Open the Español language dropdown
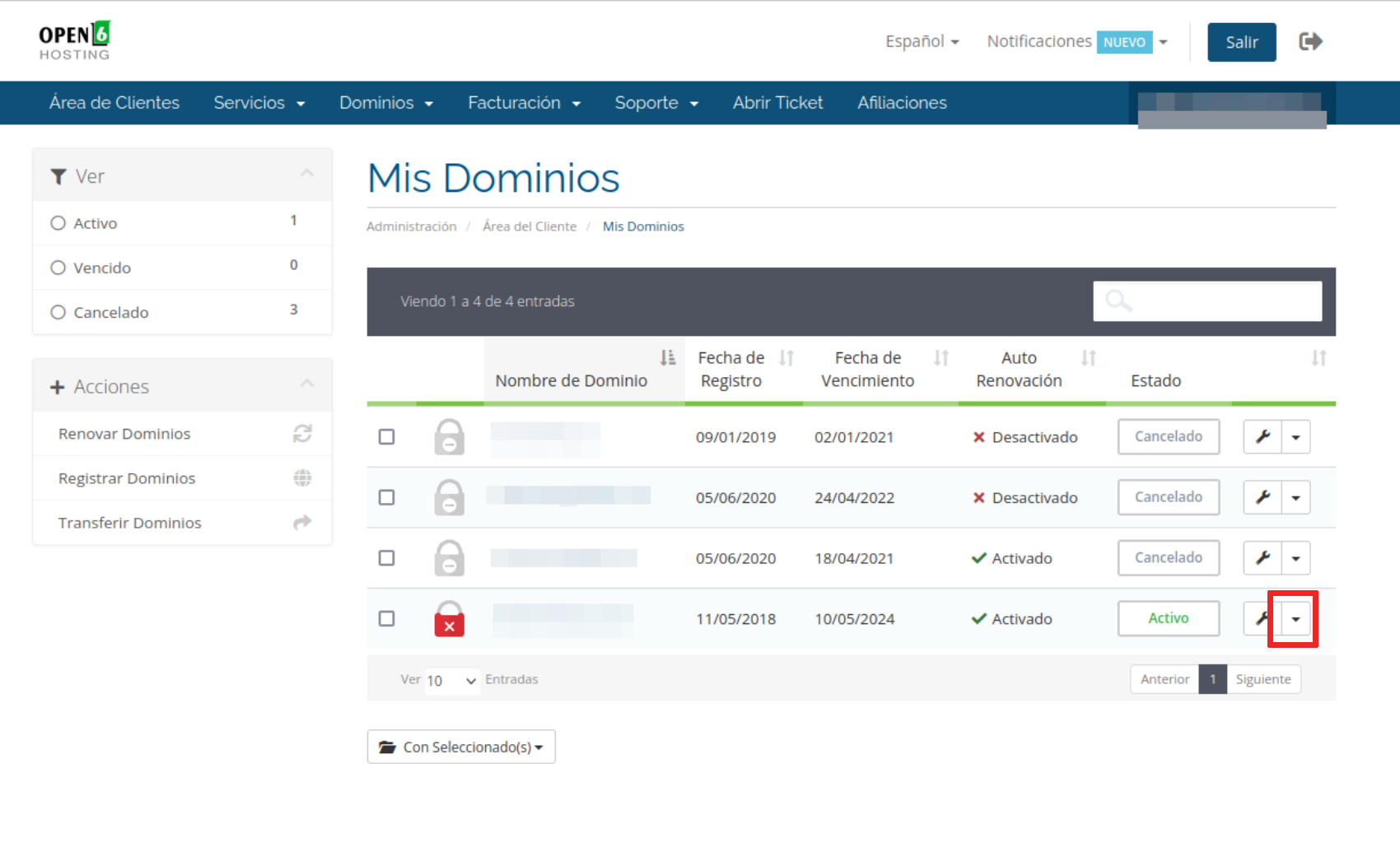 click(922, 41)
